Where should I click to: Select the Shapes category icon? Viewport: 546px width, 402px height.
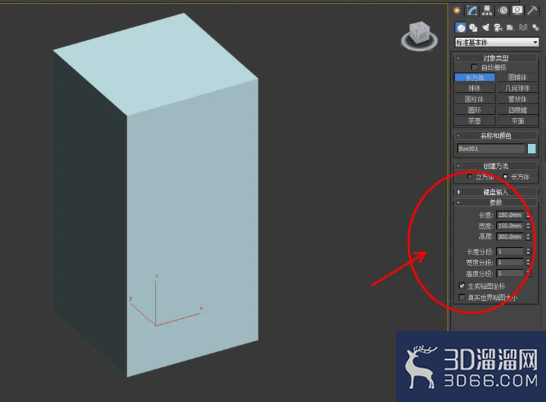coord(473,28)
